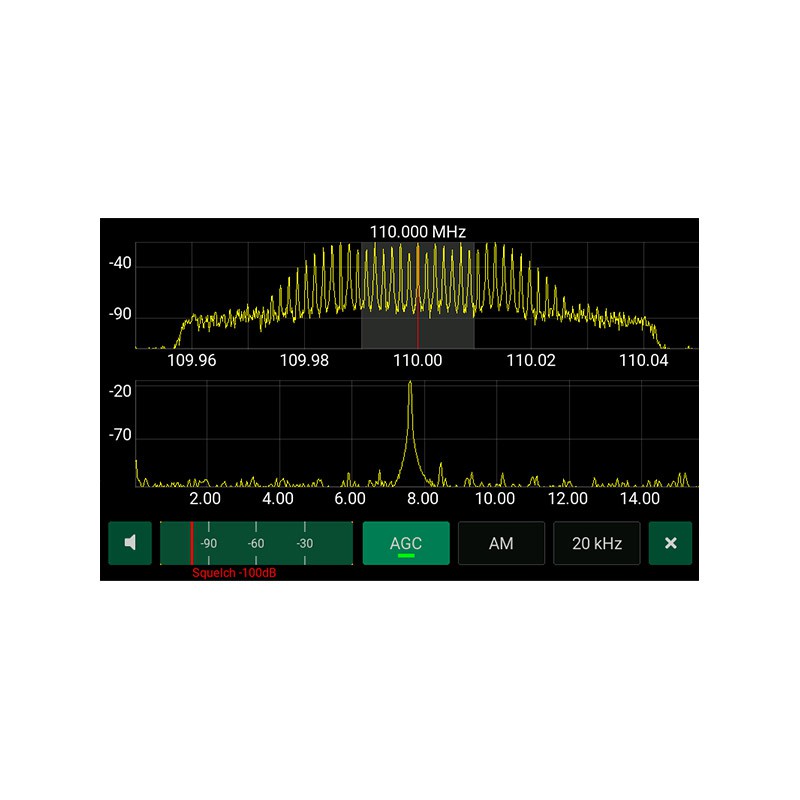
Task: Tune to 110.02 on the frequency axis
Action: tap(531, 360)
